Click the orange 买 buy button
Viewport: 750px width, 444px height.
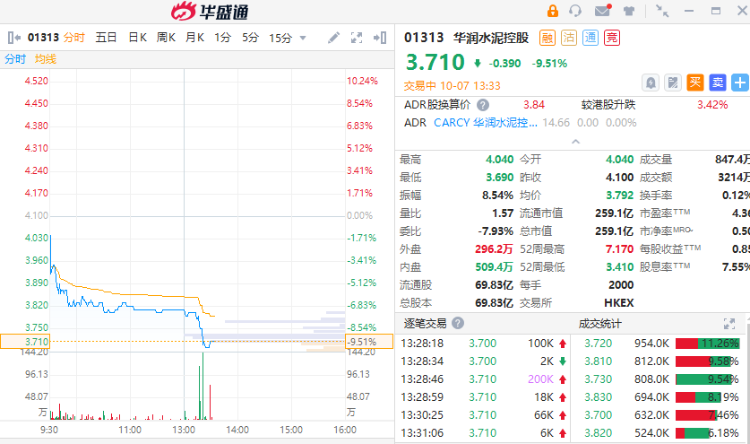tap(695, 83)
